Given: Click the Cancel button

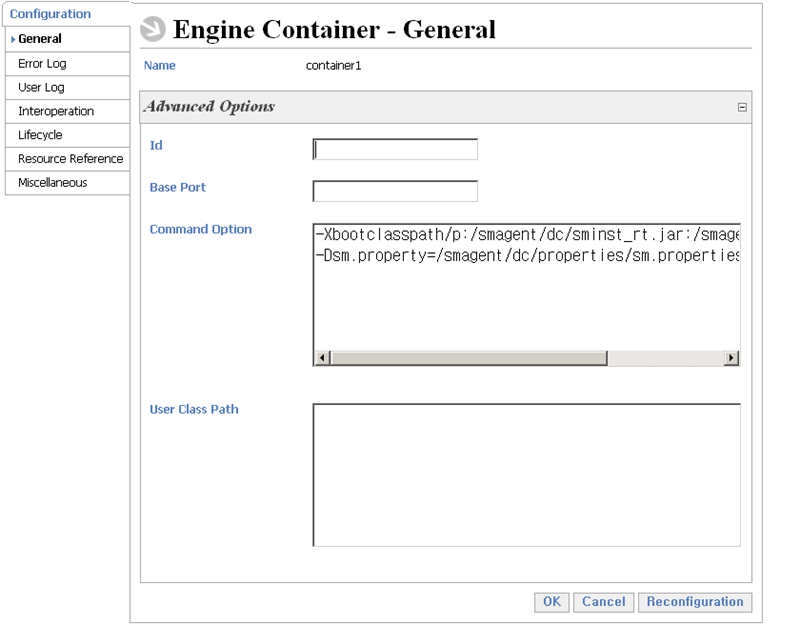Looking at the screenshot, I should tap(604, 602).
